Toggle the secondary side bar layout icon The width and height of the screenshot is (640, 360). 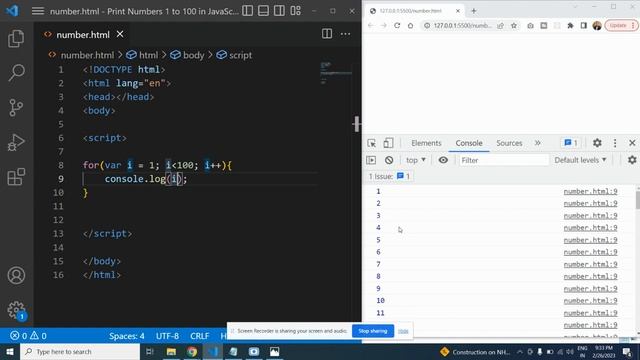click(x=279, y=11)
